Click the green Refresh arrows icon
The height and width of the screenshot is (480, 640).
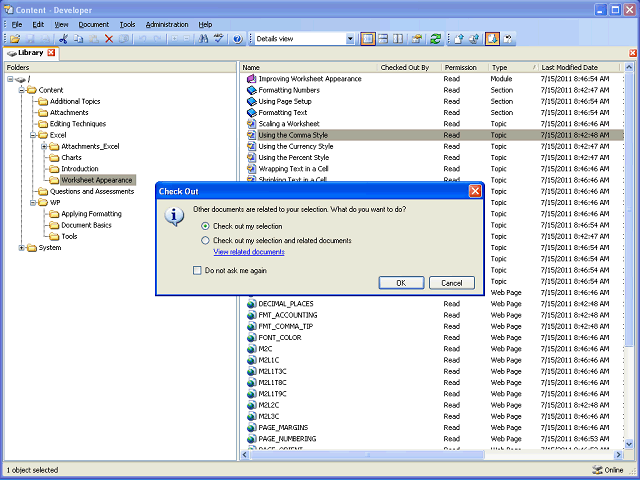coord(436,39)
